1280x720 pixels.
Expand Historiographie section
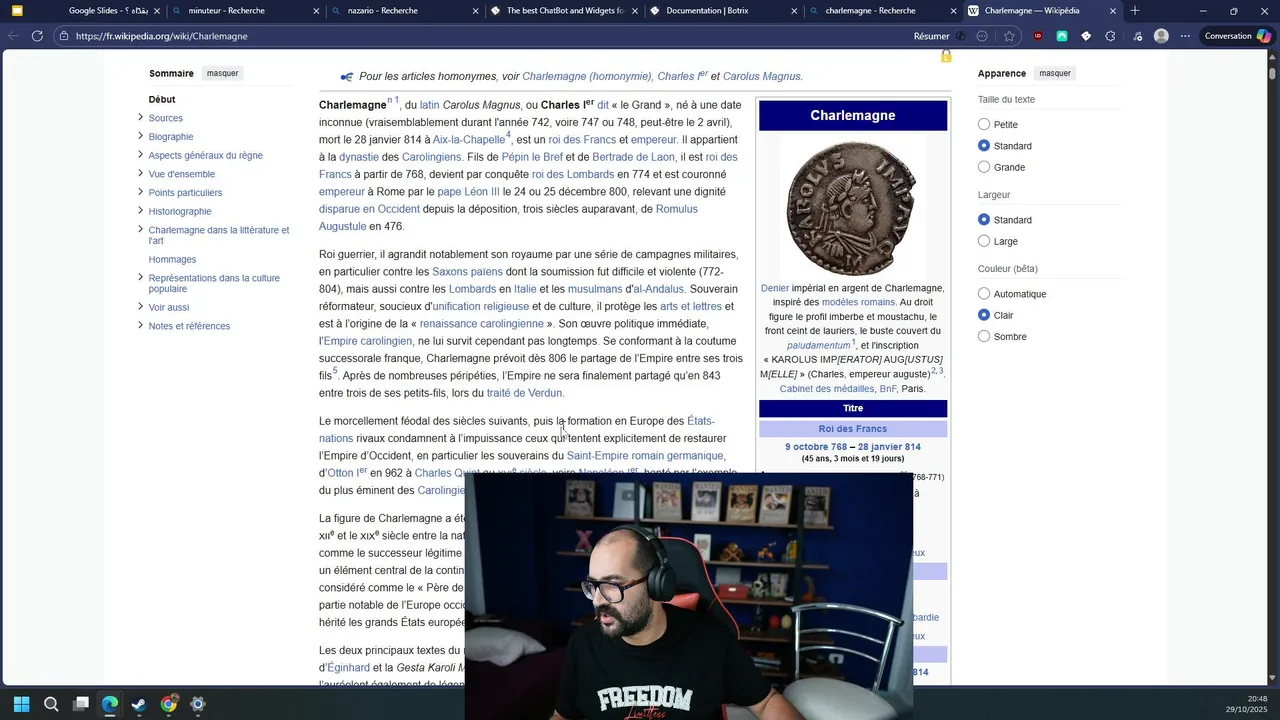[140, 211]
